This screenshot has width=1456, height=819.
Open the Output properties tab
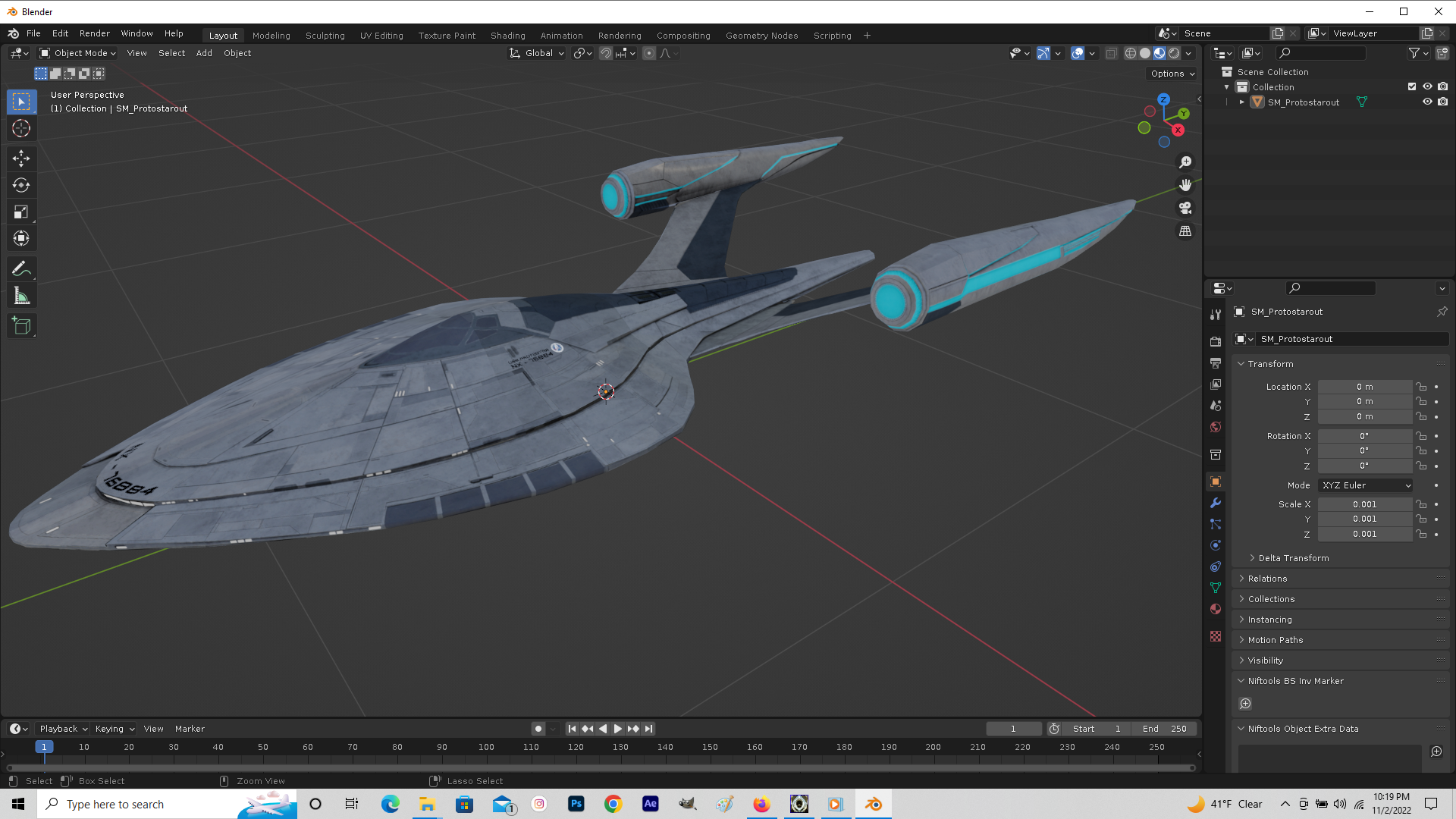1216,363
